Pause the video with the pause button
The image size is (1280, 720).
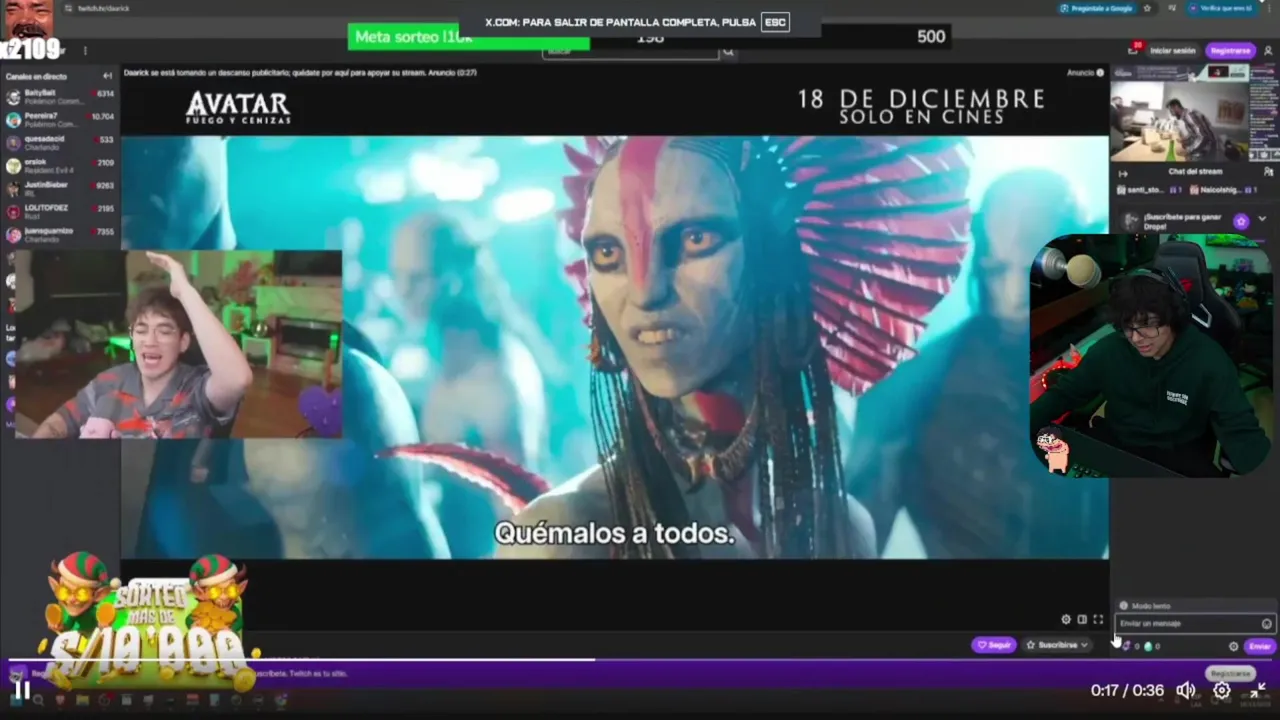22,689
